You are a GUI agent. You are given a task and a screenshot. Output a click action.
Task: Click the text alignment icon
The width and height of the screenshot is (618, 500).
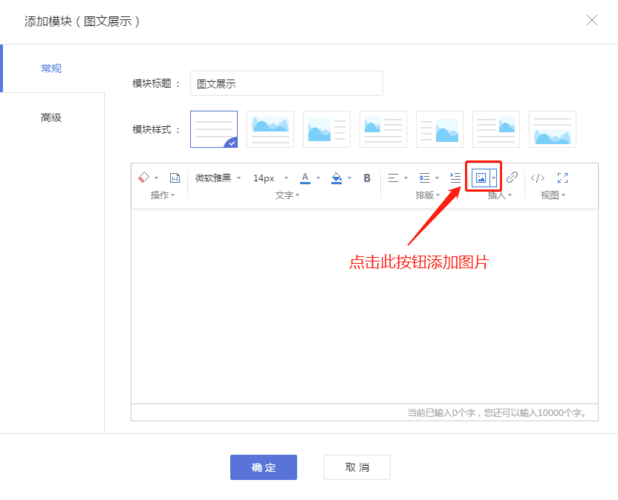coord(393,178)
